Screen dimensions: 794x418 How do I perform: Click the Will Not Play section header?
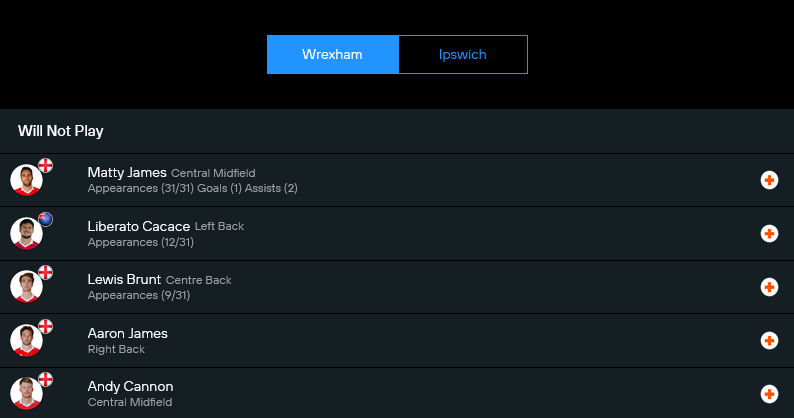pyautogui.click(x=61, y=131)
